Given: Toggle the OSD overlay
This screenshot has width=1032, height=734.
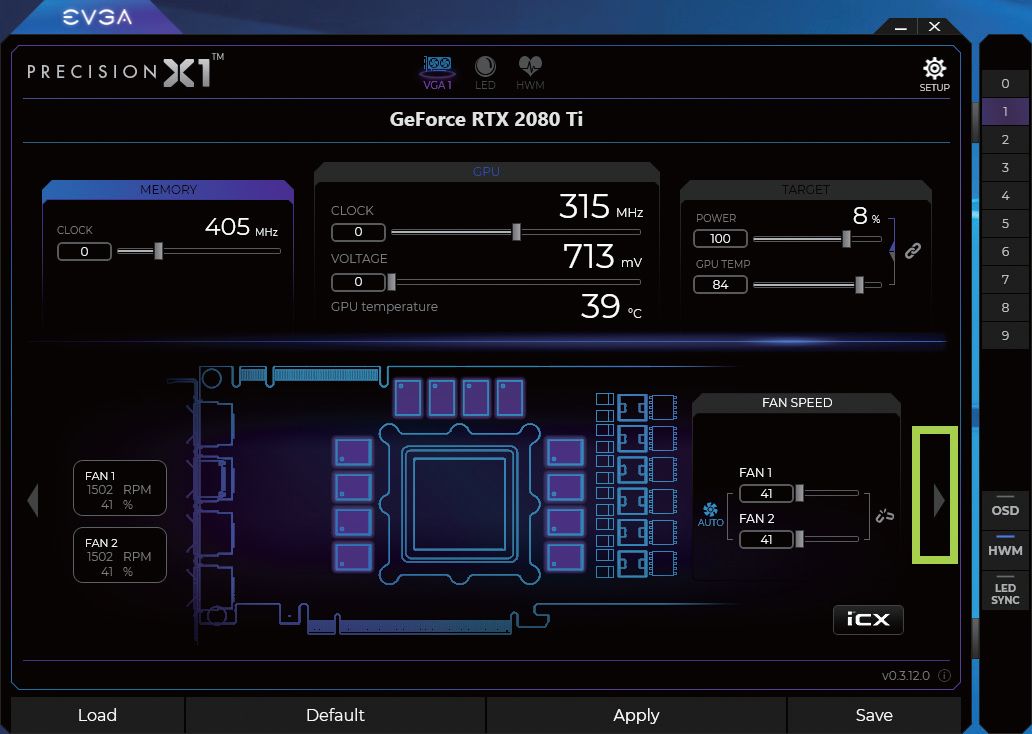Looking at the screenshot, I should pyautogui.click(x=1004, y=508).
